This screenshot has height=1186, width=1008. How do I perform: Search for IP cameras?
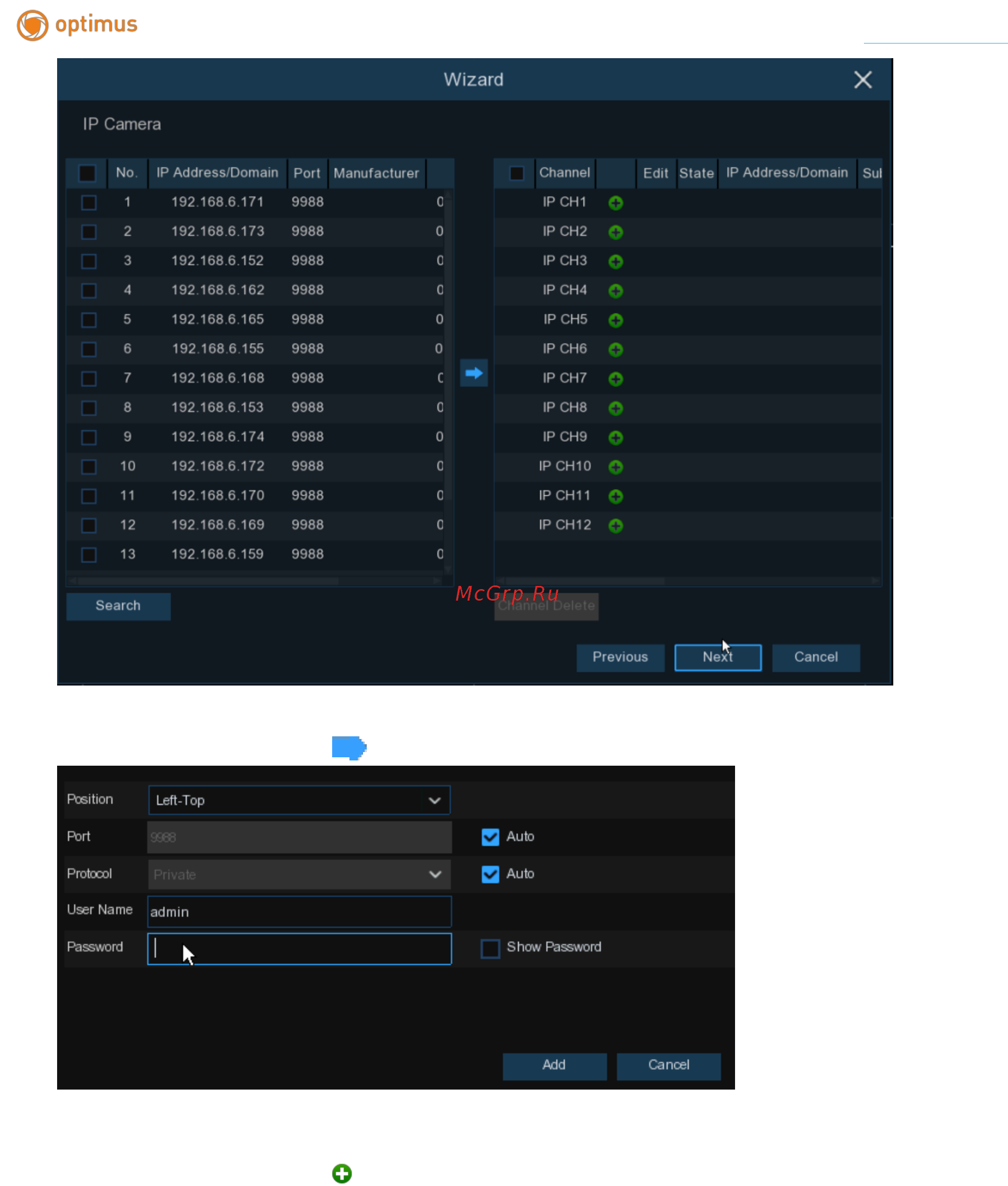coord(118,606)
